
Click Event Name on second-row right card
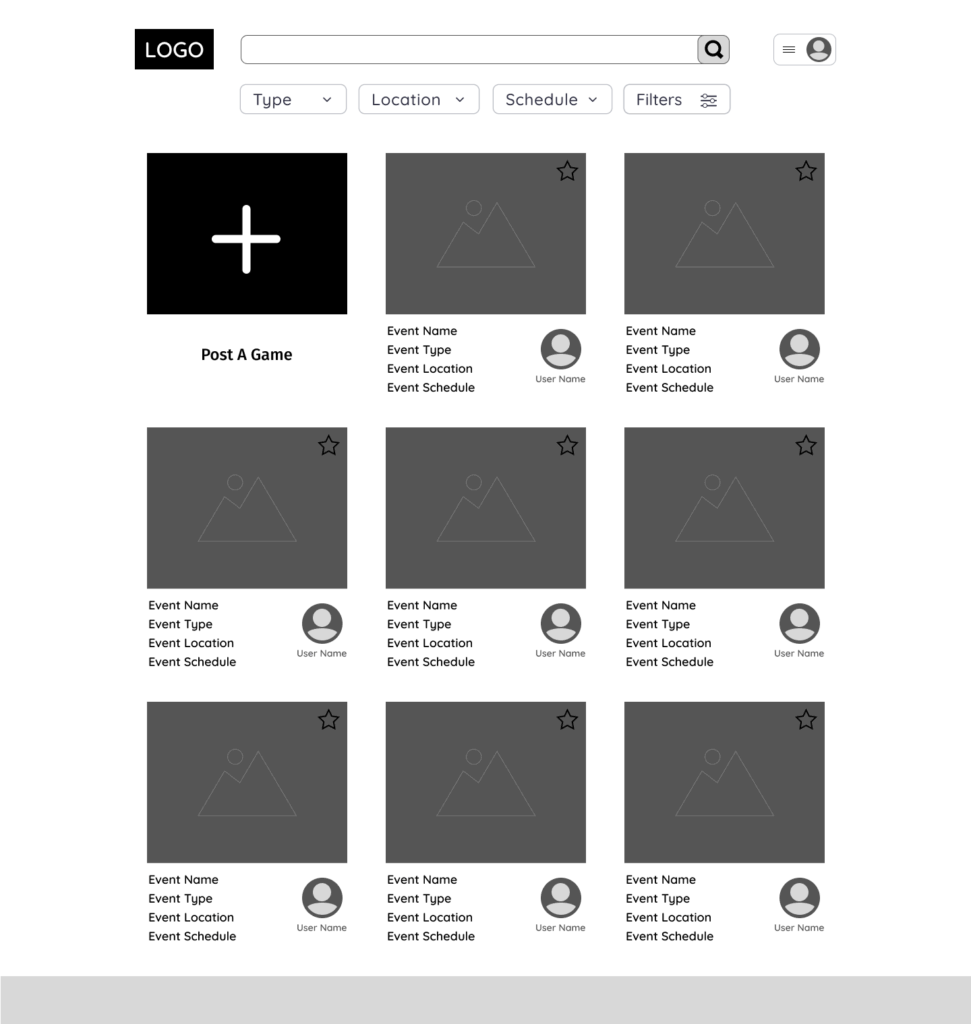(661, 605)
